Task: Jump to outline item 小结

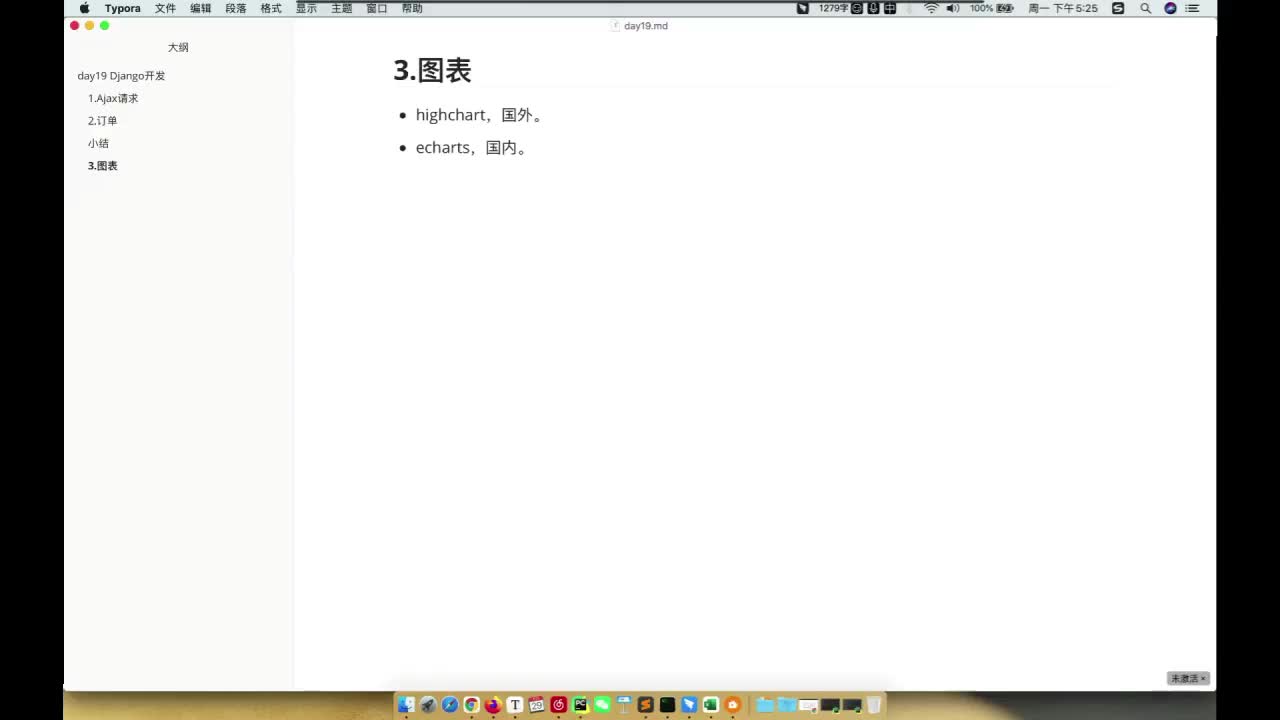Action: point(98,143)
